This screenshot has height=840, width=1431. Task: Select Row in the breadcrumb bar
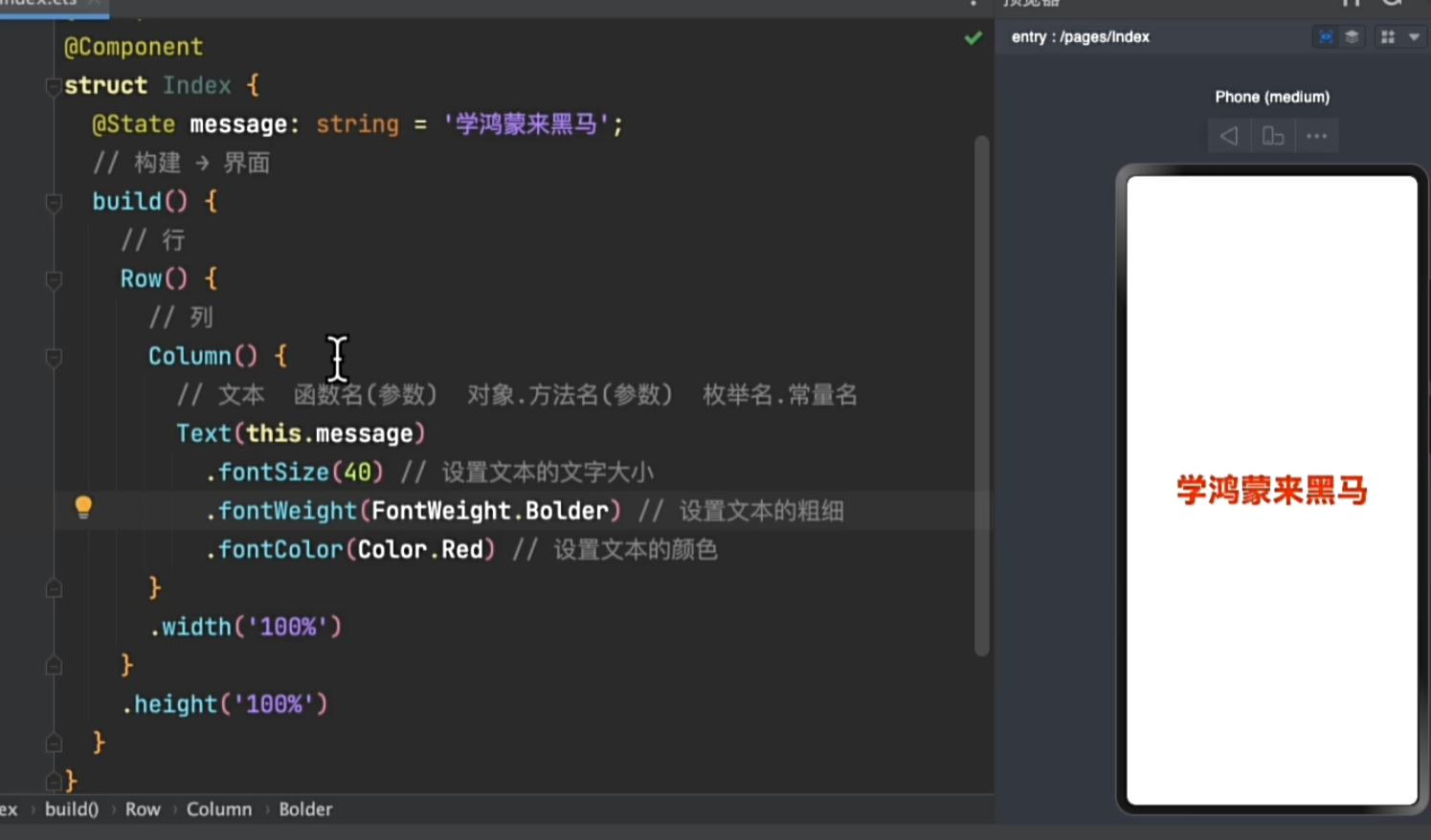(x=143, y=809)
